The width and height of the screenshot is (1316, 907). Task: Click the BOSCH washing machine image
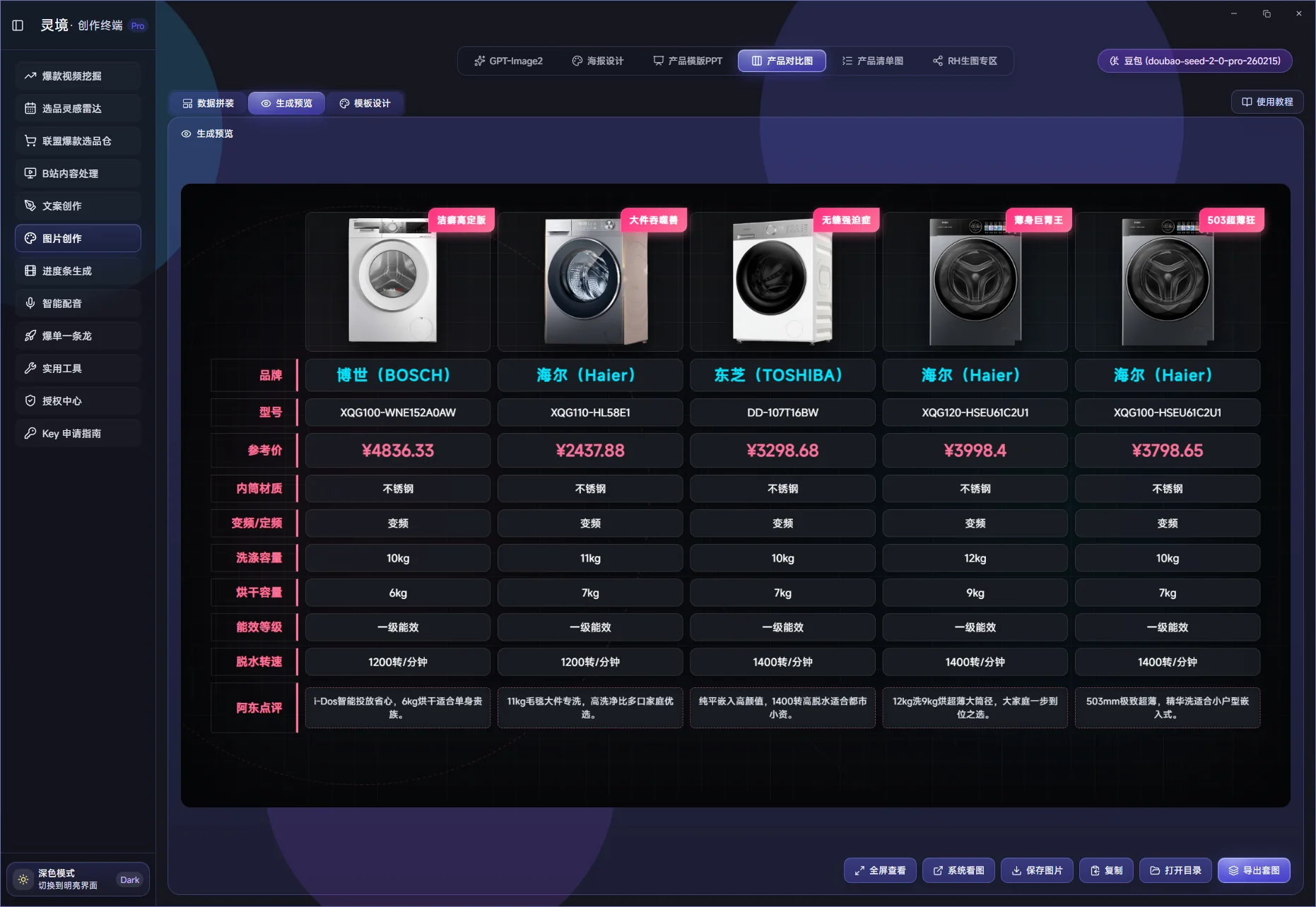(x=393, y=280)
